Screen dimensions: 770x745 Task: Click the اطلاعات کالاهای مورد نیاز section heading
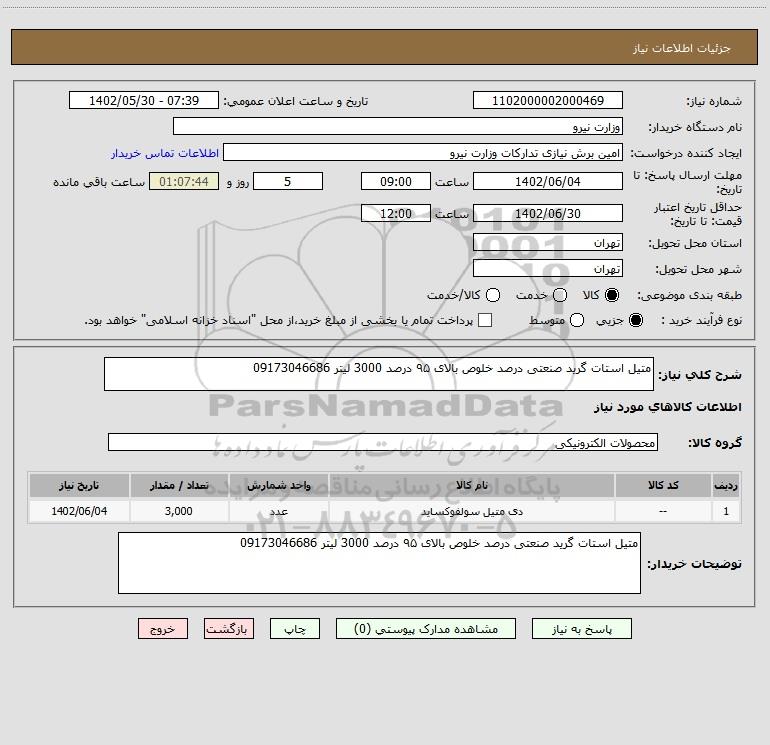coord(667,407)
